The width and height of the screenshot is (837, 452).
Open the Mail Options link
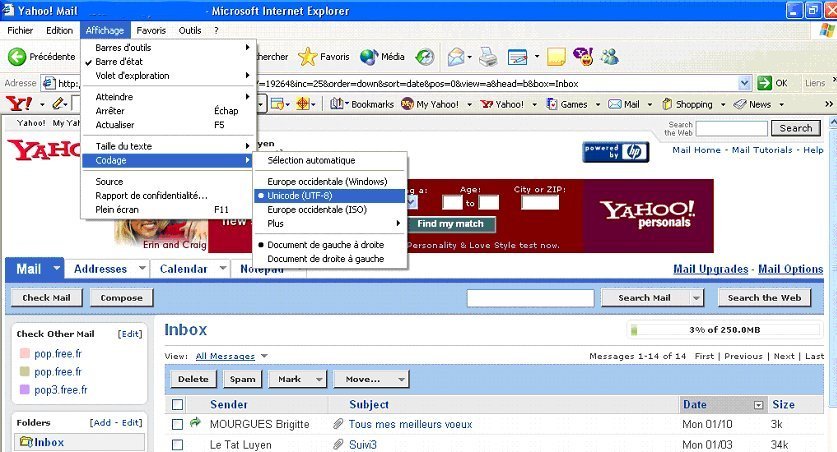[791, 269]
